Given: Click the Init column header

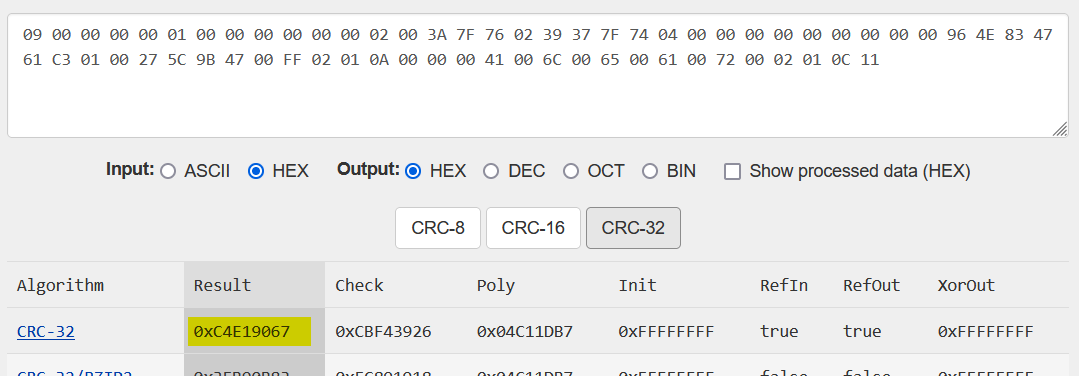Looking at the screenshot, I should [637, 285].
